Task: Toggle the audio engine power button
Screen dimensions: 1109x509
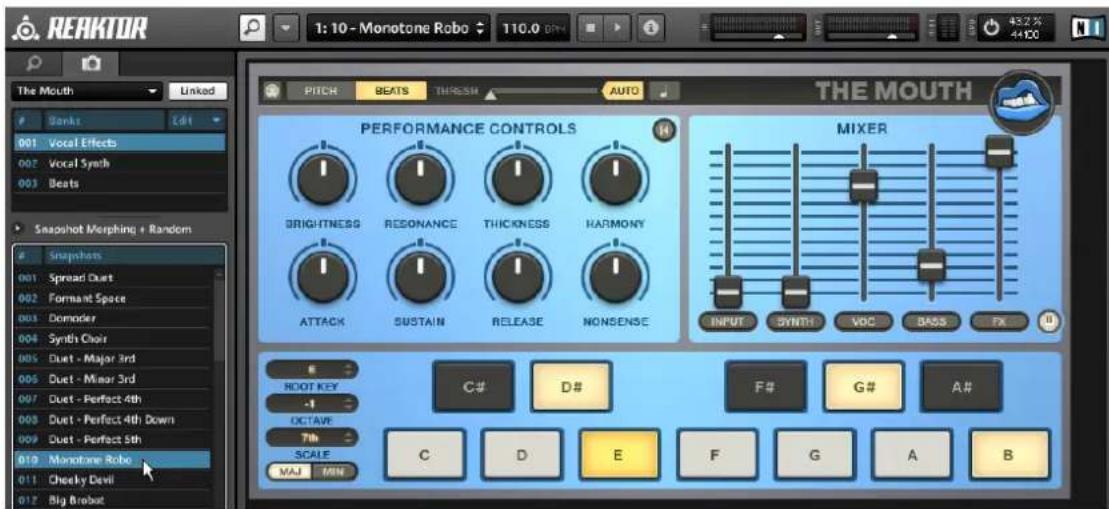Action: pos(992,28)
